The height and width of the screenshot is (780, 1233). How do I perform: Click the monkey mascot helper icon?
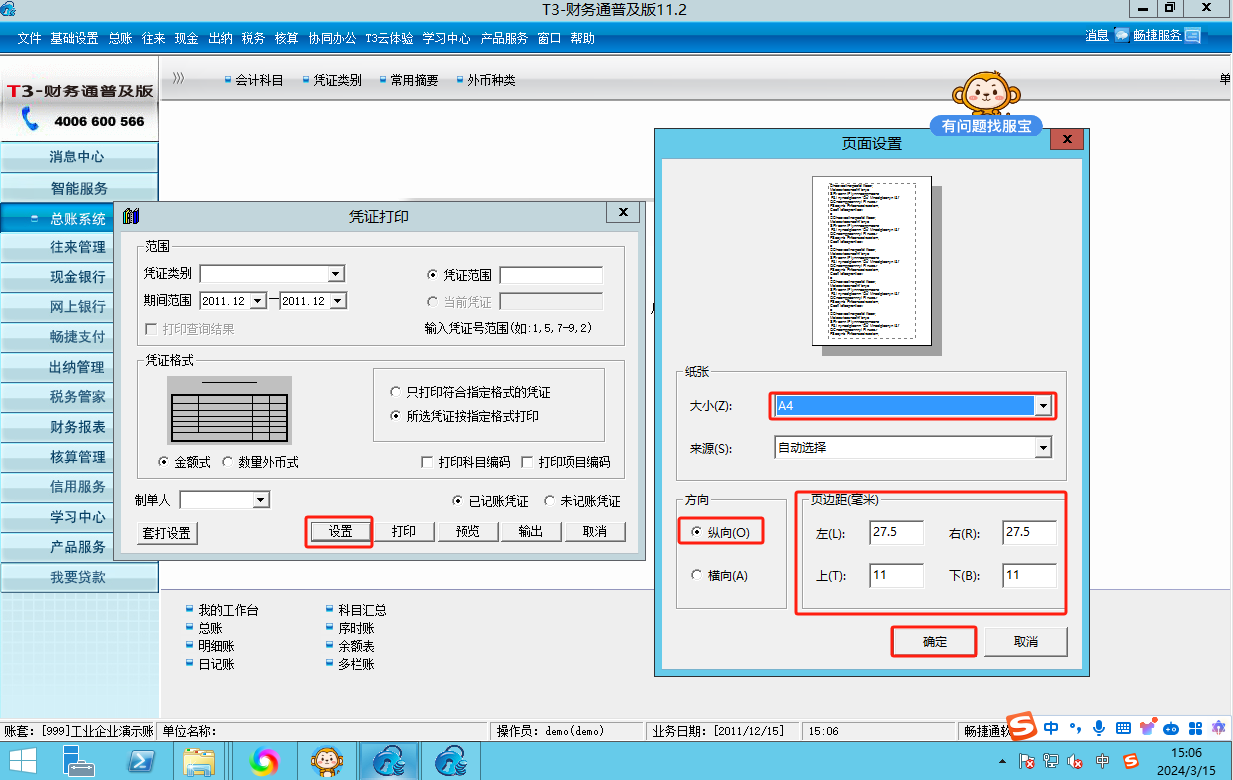pos(986,94)
